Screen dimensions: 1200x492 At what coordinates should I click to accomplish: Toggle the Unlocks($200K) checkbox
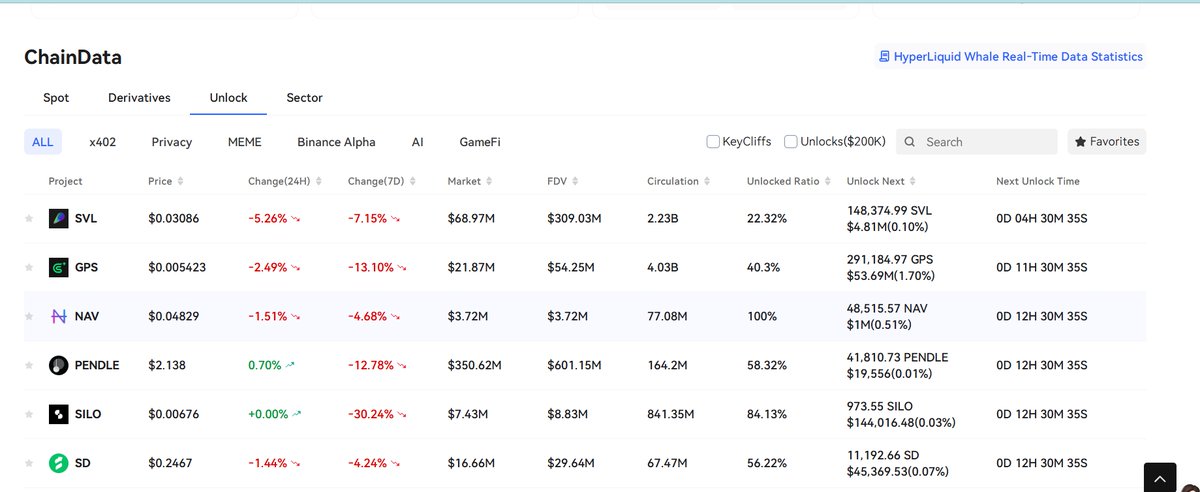791,142
